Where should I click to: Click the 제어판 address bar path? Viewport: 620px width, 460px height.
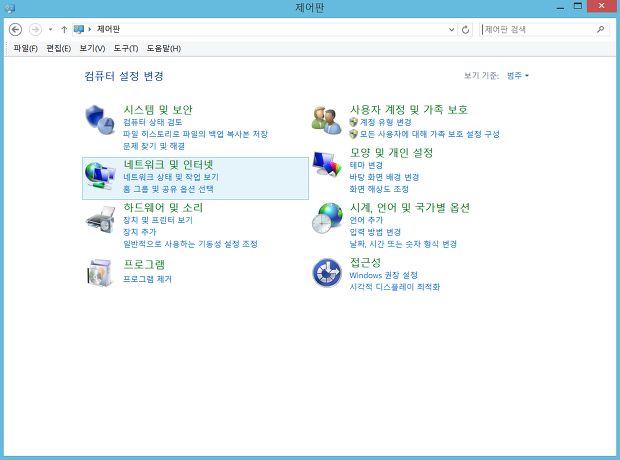(108, 29)
